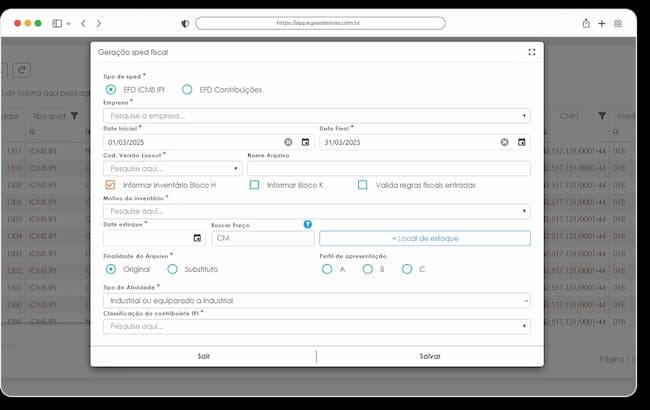Clear the Data Inicial date value
This screenshot has width=650, height=410.
pos(288,142)
